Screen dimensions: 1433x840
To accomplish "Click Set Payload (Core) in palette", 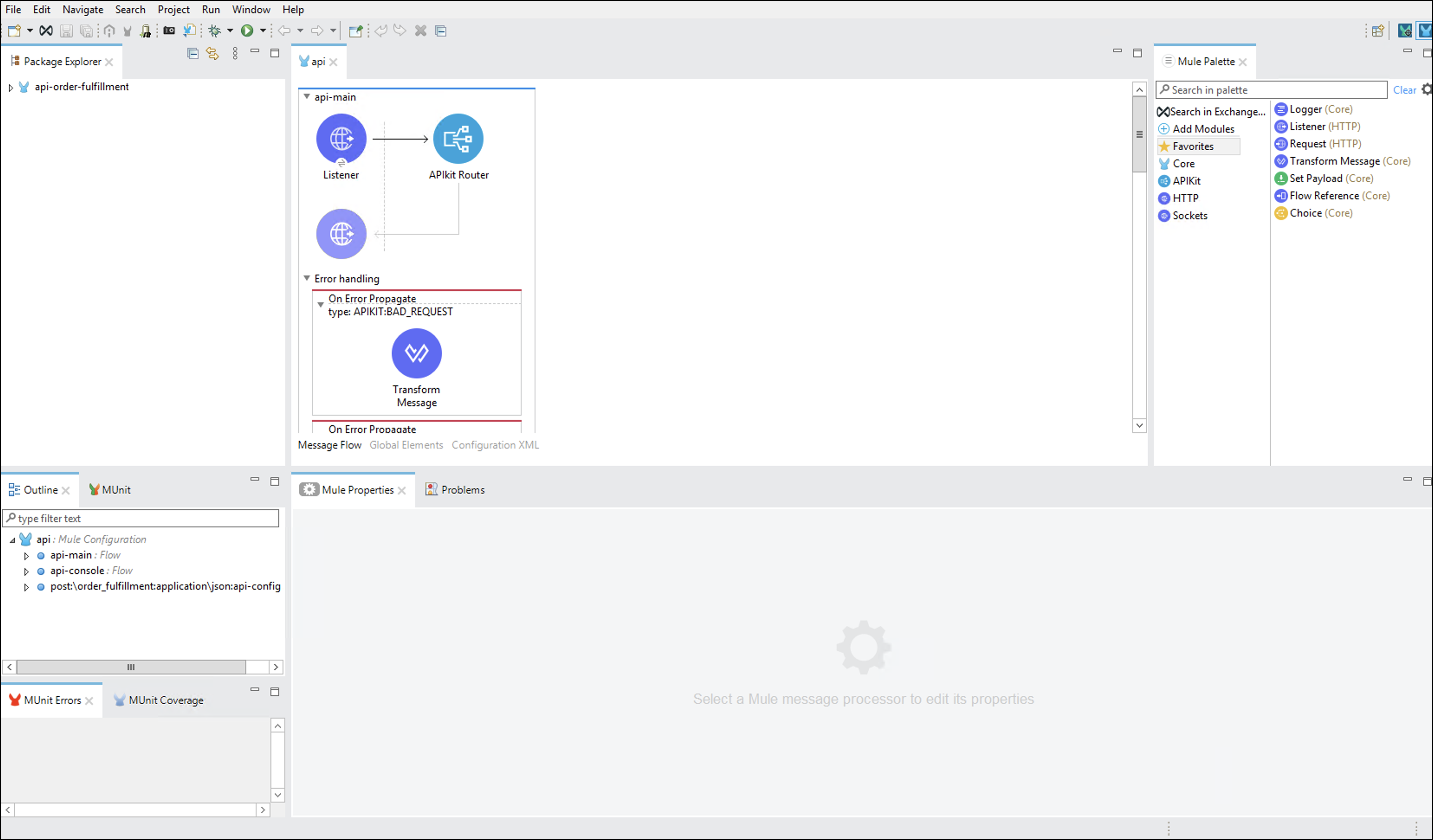I will point(1324,178).
